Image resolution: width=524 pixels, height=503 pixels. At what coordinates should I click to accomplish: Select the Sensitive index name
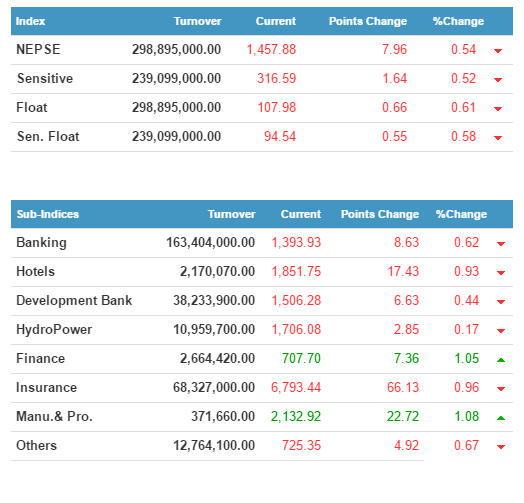45,79
